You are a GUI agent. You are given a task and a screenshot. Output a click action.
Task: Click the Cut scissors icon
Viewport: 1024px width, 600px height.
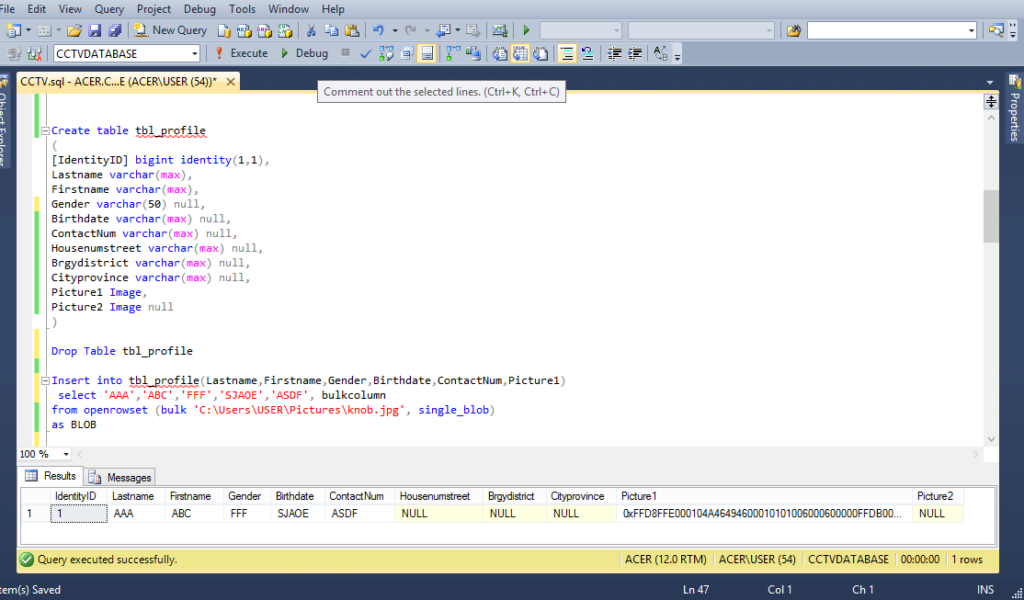point(311,30)
